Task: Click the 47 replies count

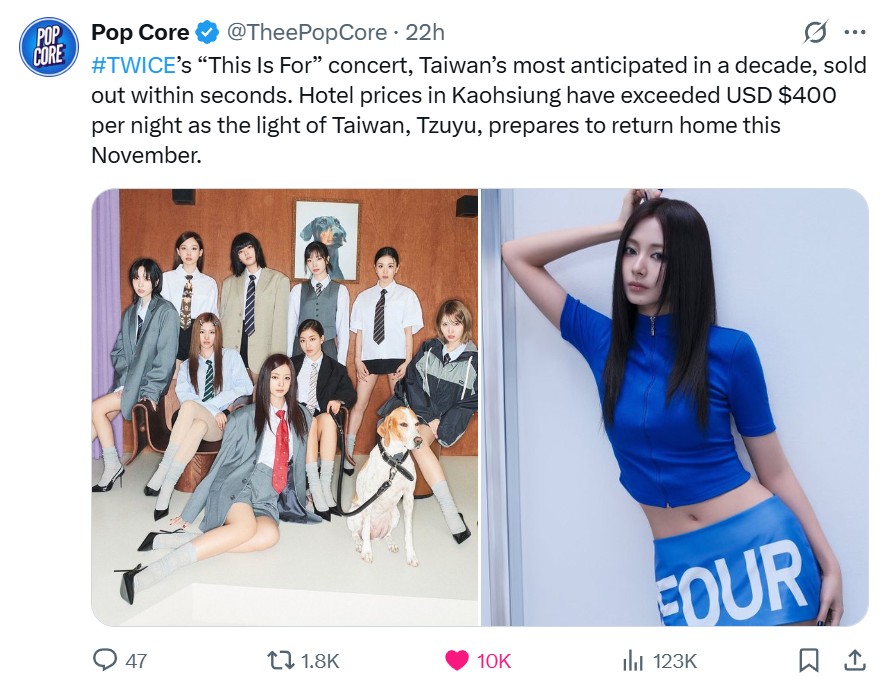Action: [x=136, y=661]
